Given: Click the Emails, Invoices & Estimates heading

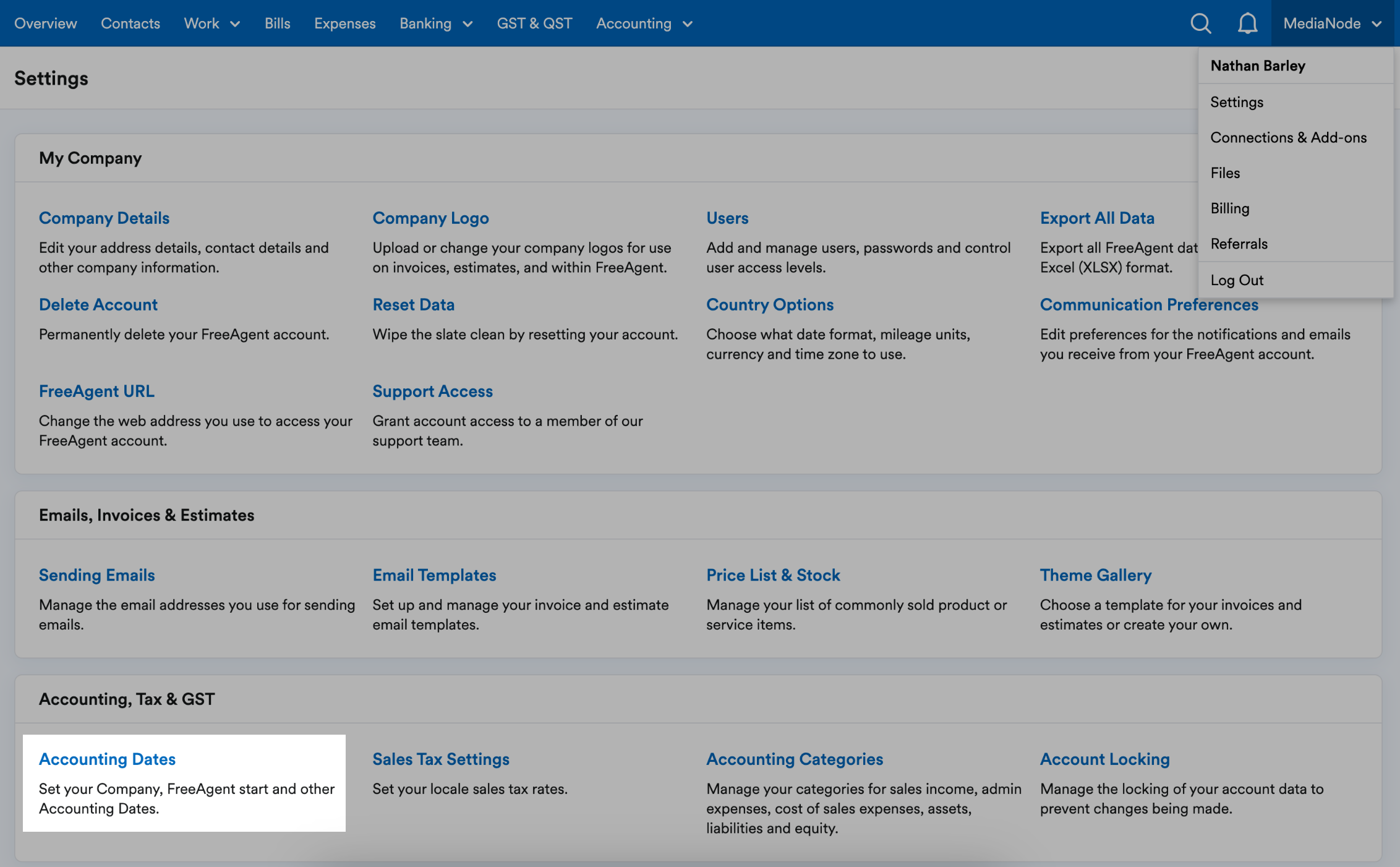Looking at the screenshot, I should click(x=147, y=515).
